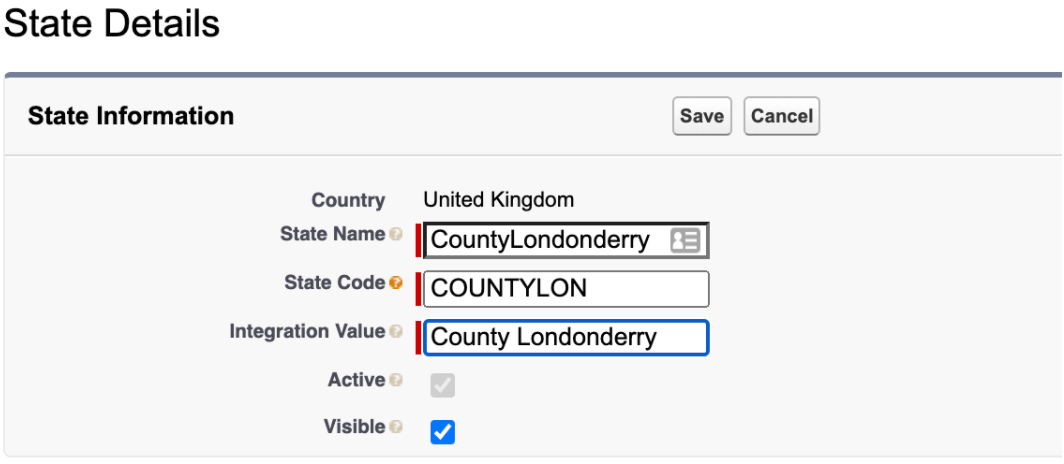
Task: Click the United Kingdom country value
Action: [498, 200]
